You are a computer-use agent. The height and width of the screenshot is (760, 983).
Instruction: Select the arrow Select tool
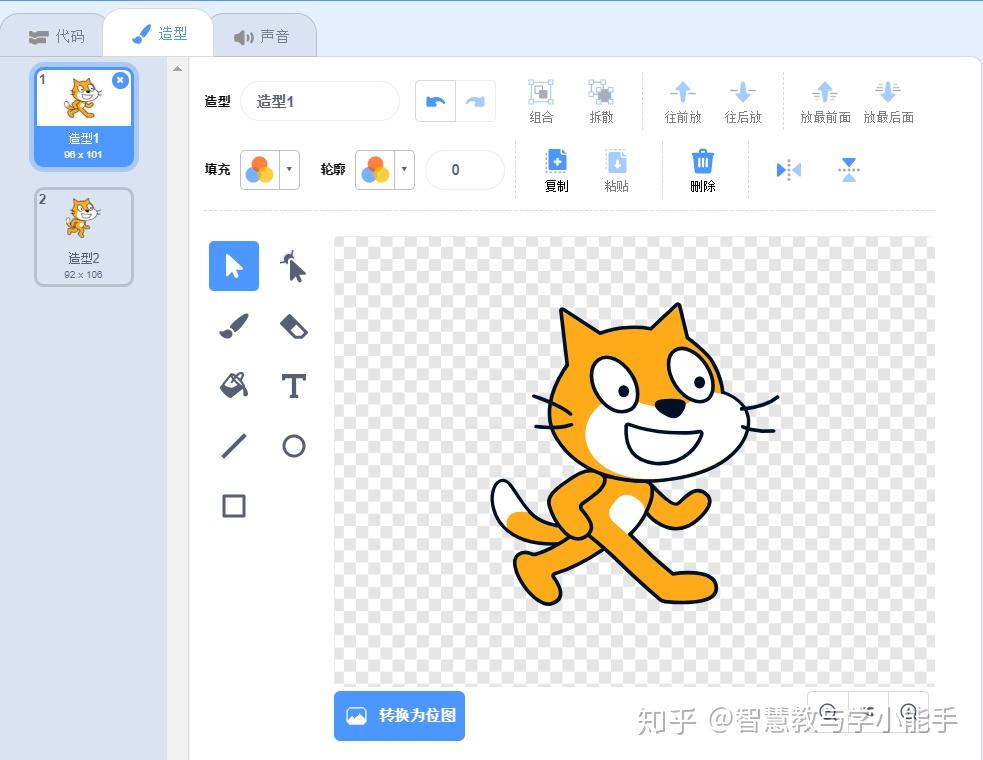(233, 266)
